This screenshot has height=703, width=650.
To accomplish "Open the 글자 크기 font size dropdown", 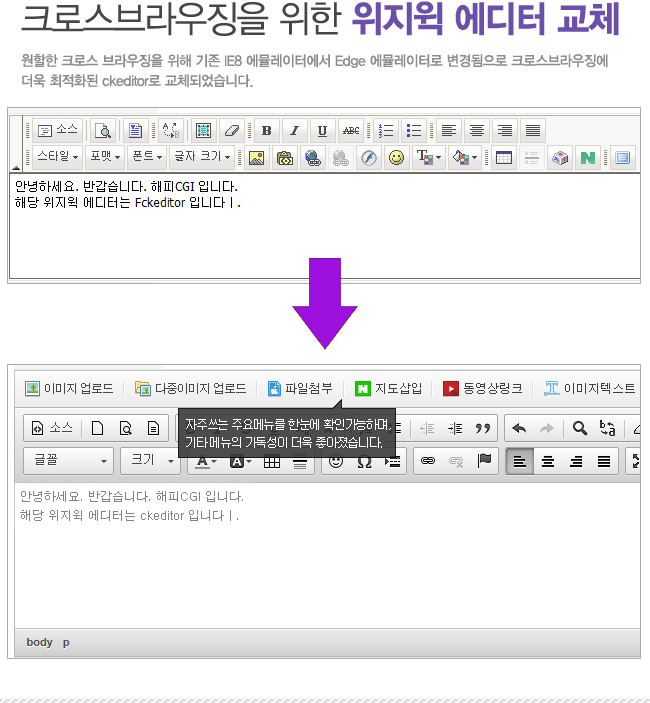I will coord(202,157).
